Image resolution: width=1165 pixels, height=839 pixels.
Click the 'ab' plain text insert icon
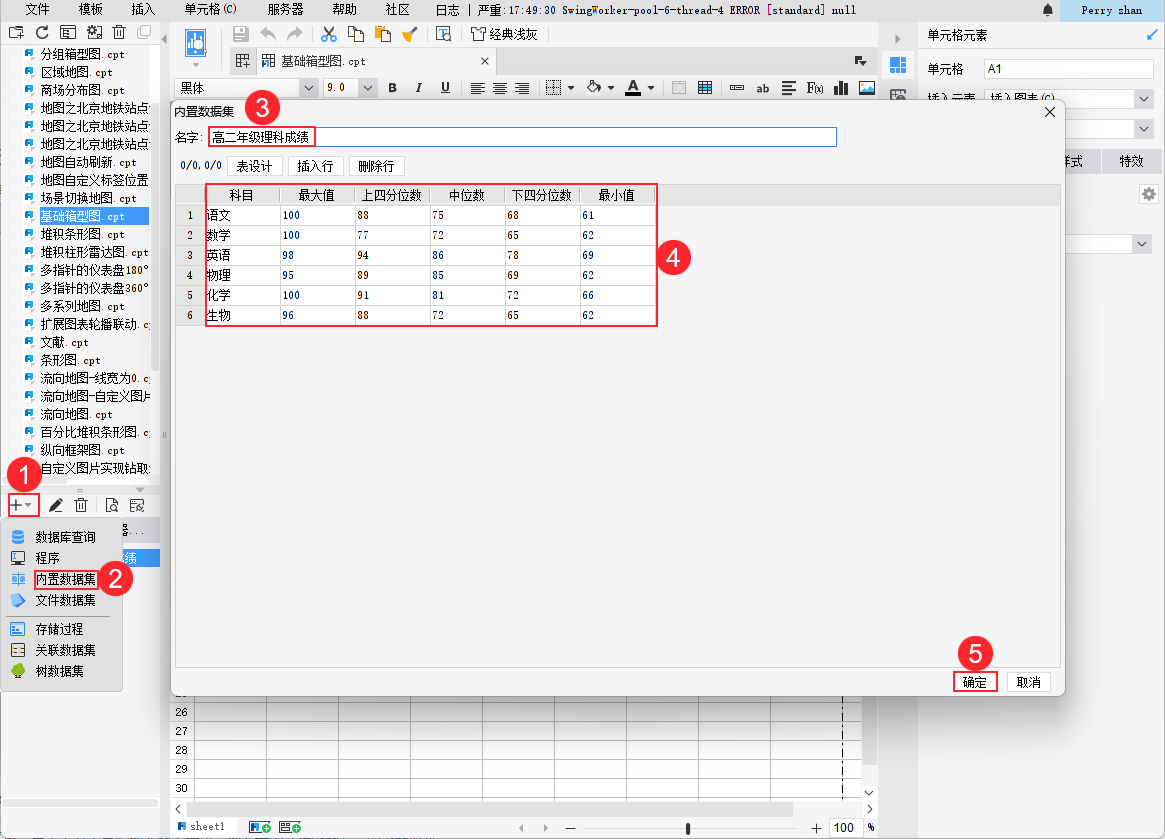click(x=763, y=88)
